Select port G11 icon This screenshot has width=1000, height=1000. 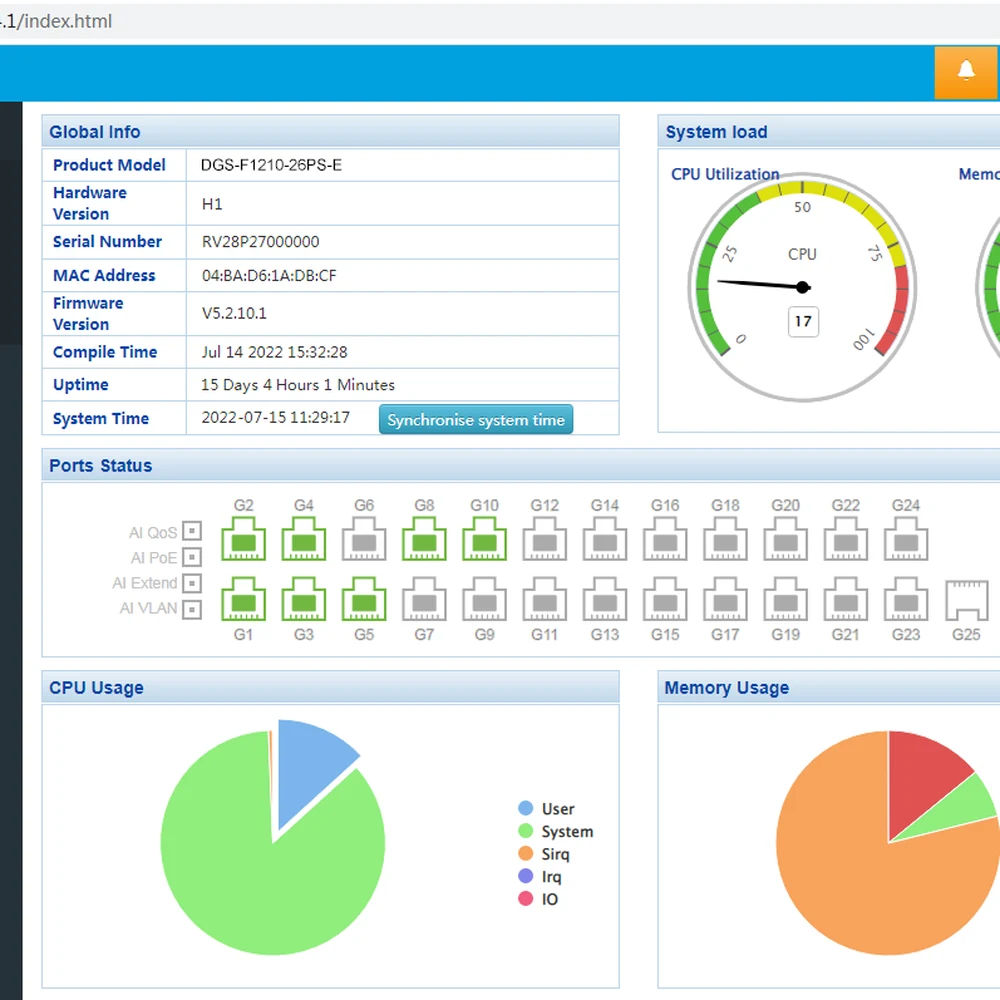[x=545, y=599]
